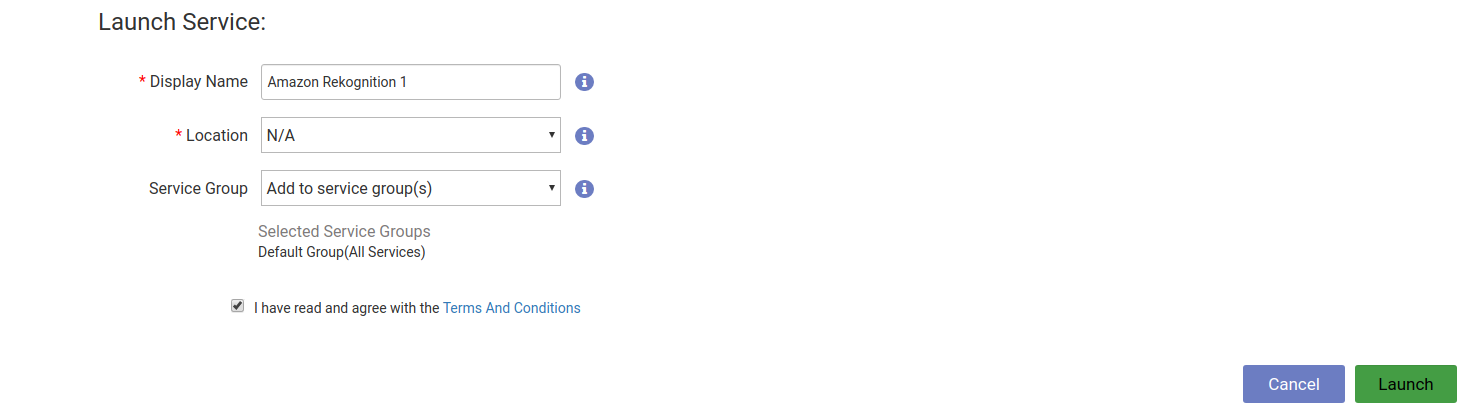
Task: Click the Display Name field label
Action: coord(198,82)
